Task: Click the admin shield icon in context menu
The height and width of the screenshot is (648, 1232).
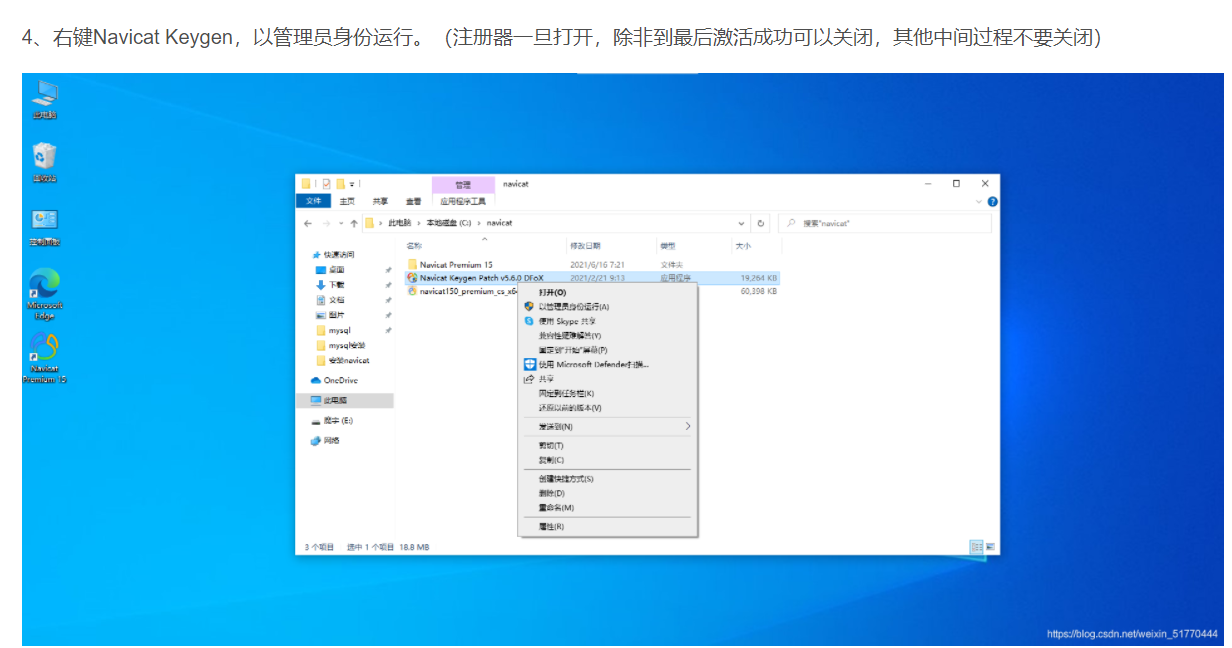Action: tap(529, 306)
